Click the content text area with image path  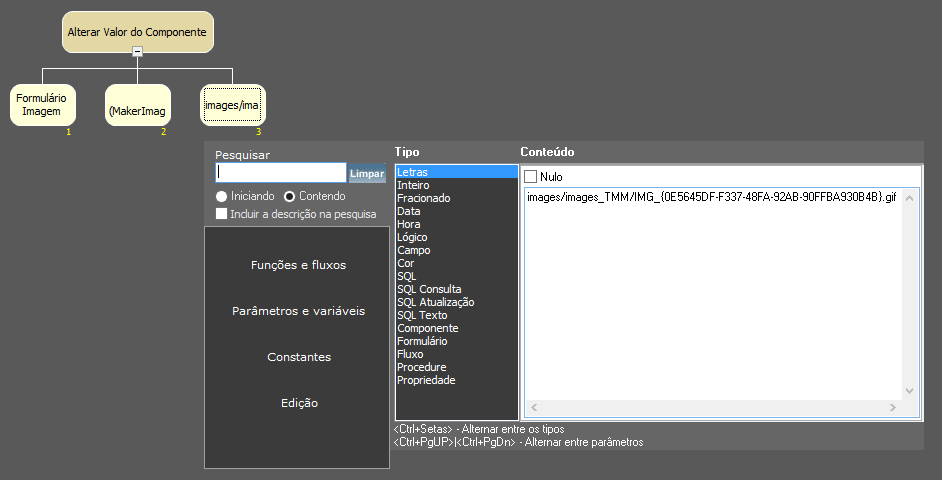pyautogui.click(x=711, y=290)
